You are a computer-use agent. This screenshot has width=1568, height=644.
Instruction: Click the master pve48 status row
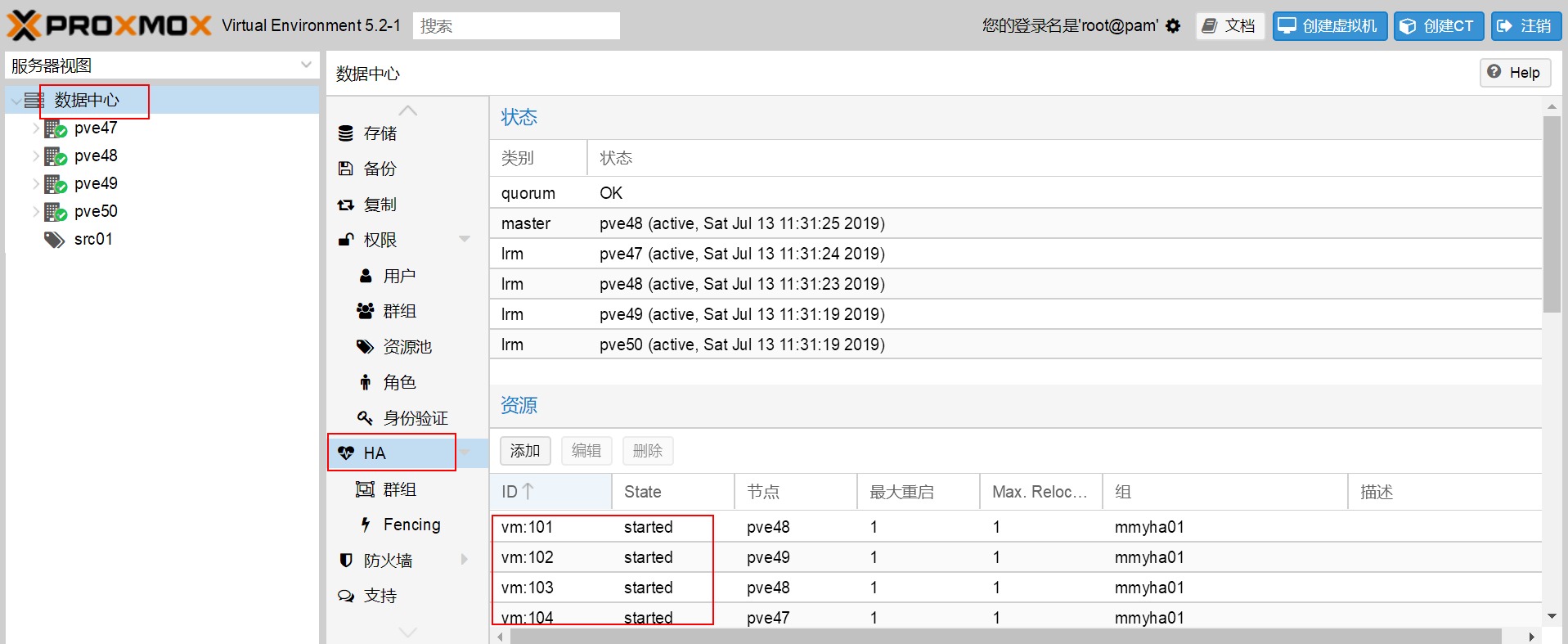click(1015, 223)
